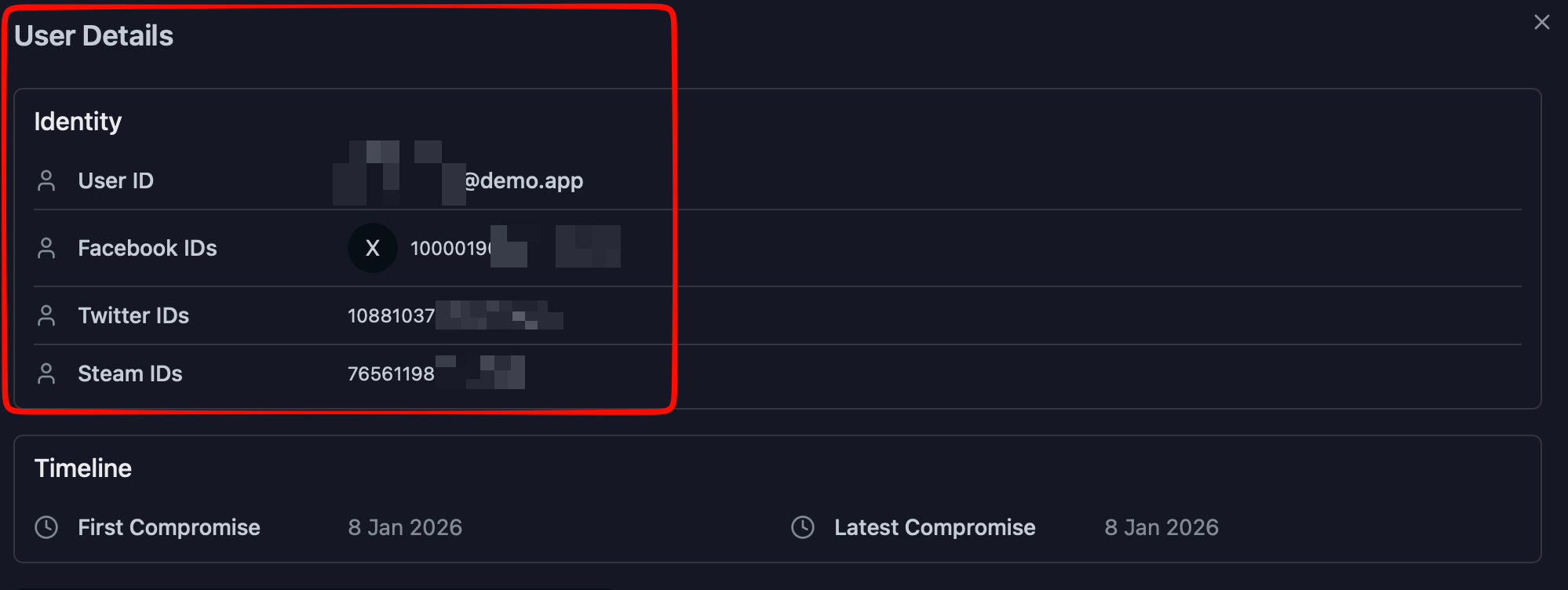Viewport: 1568px width, 590px height.
Task: Click the Identity section heading
Action: pyautogui.click(x=78, y=122)
